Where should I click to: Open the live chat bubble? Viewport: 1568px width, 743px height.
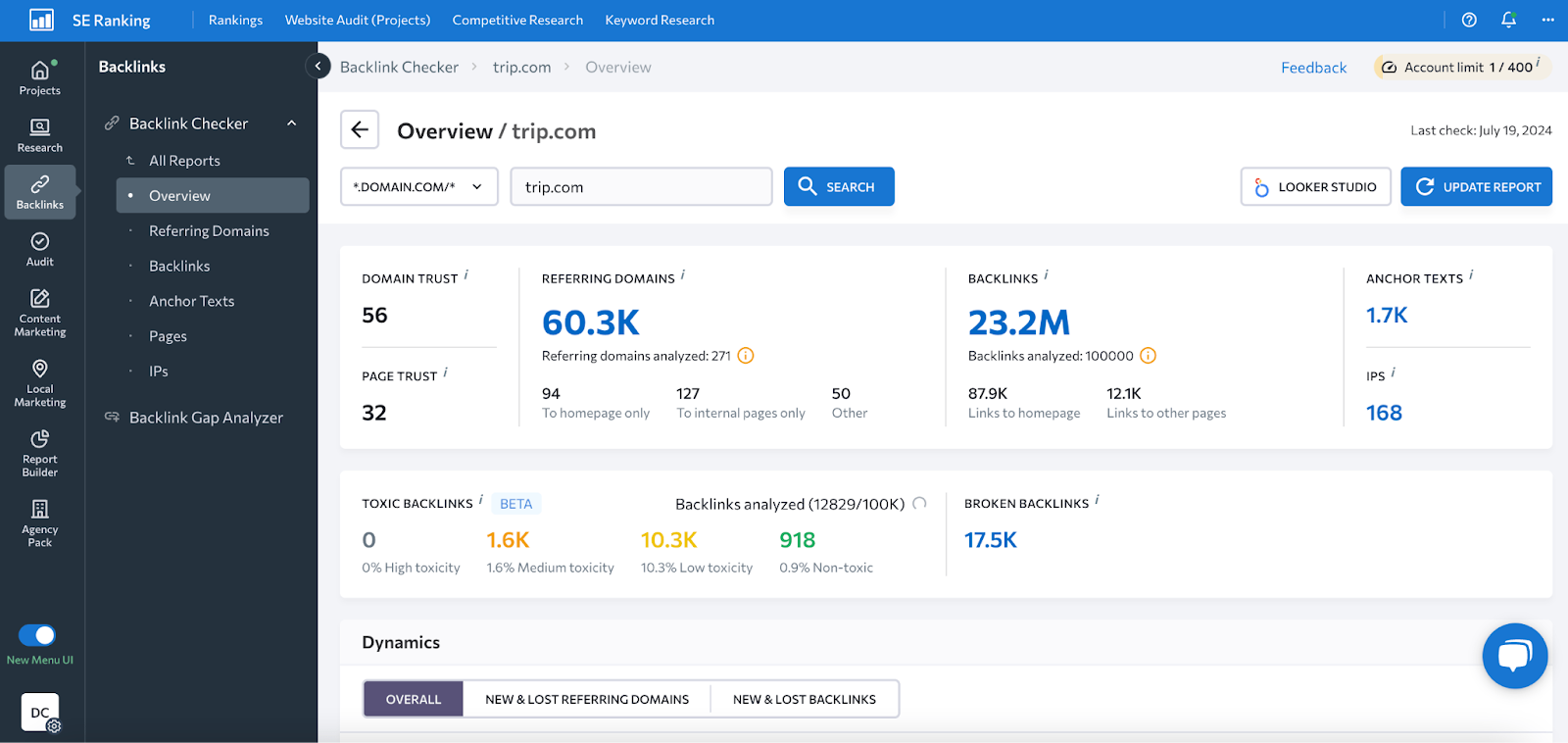(x=1515, y=656)
